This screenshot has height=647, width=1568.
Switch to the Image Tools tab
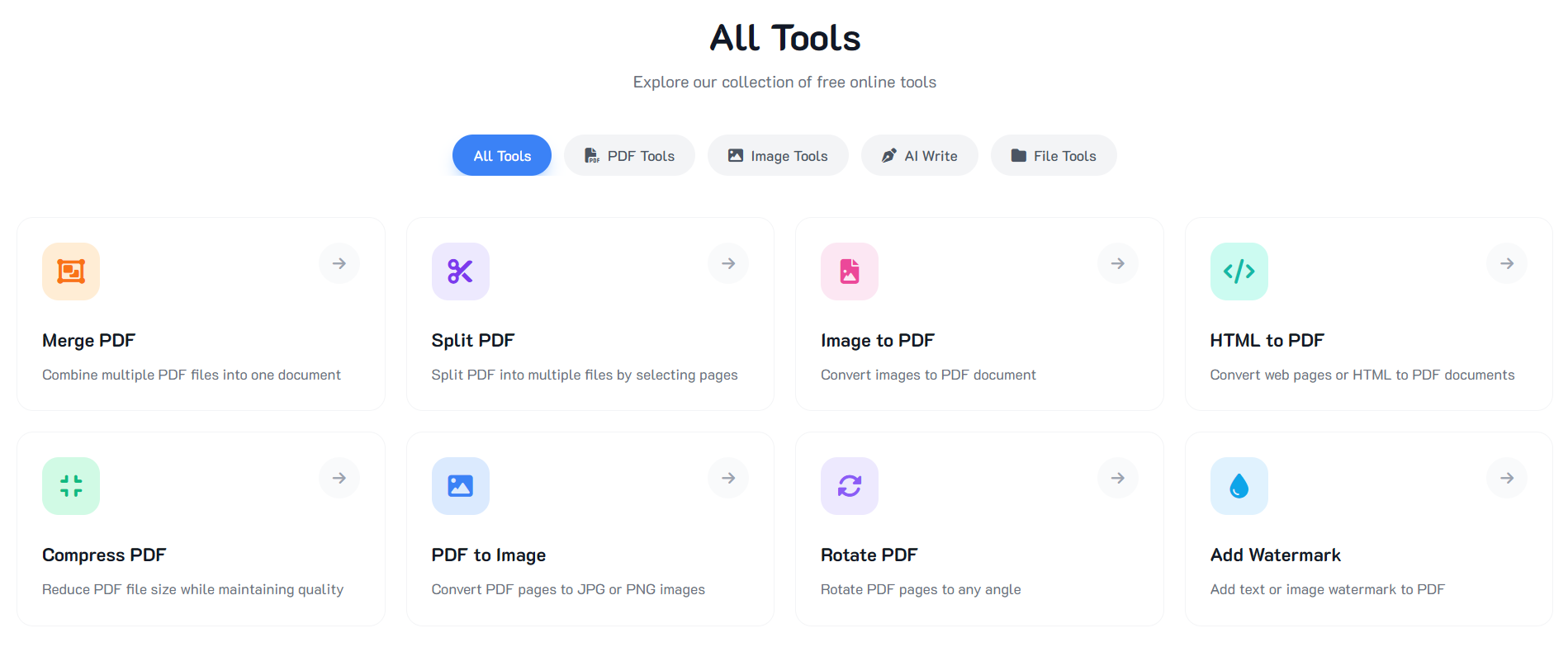[778, 155]
